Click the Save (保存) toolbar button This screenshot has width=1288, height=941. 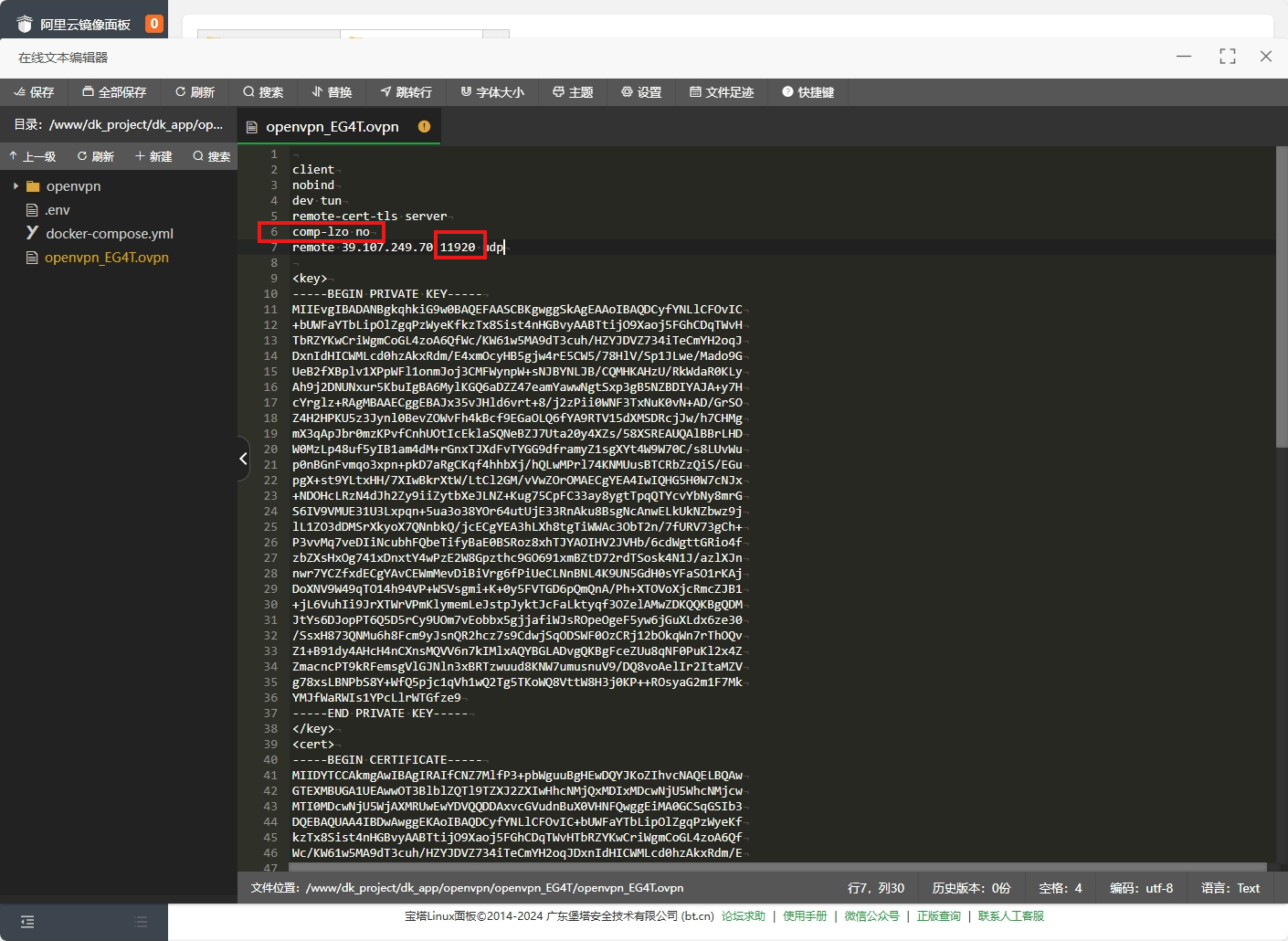pyautogui.click(x=34, y=92)
